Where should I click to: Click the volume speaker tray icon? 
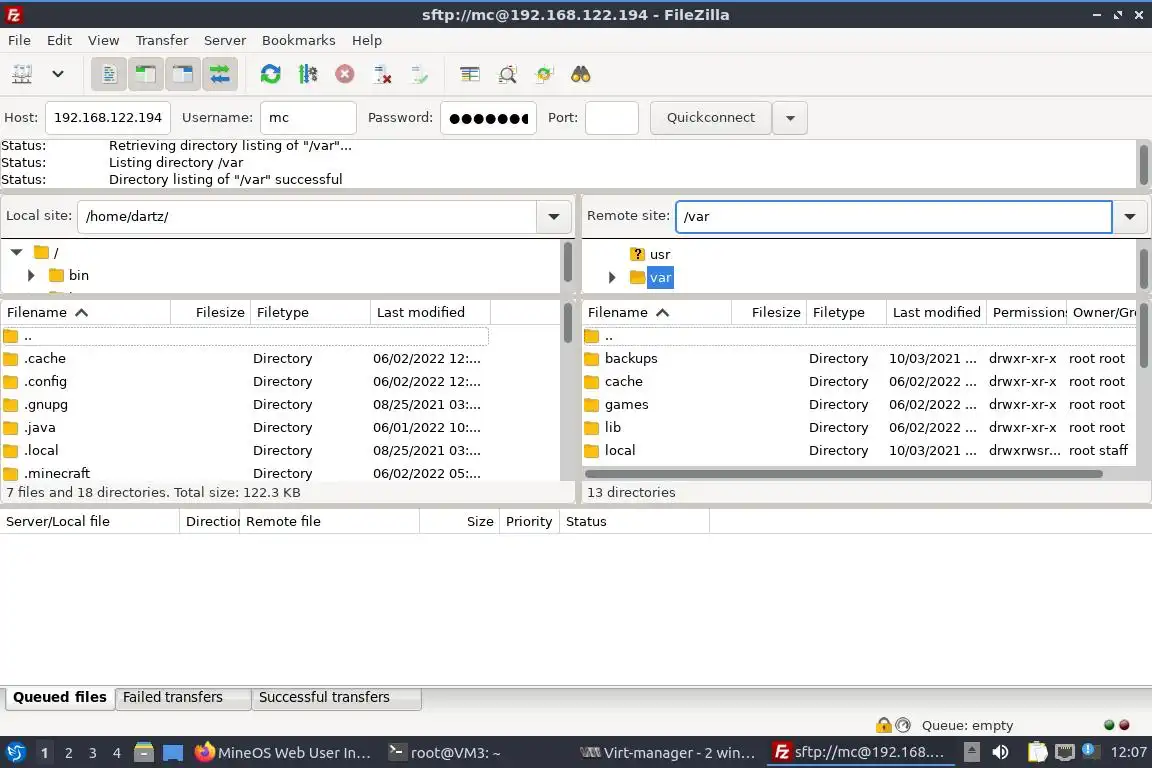(1000, 753)
